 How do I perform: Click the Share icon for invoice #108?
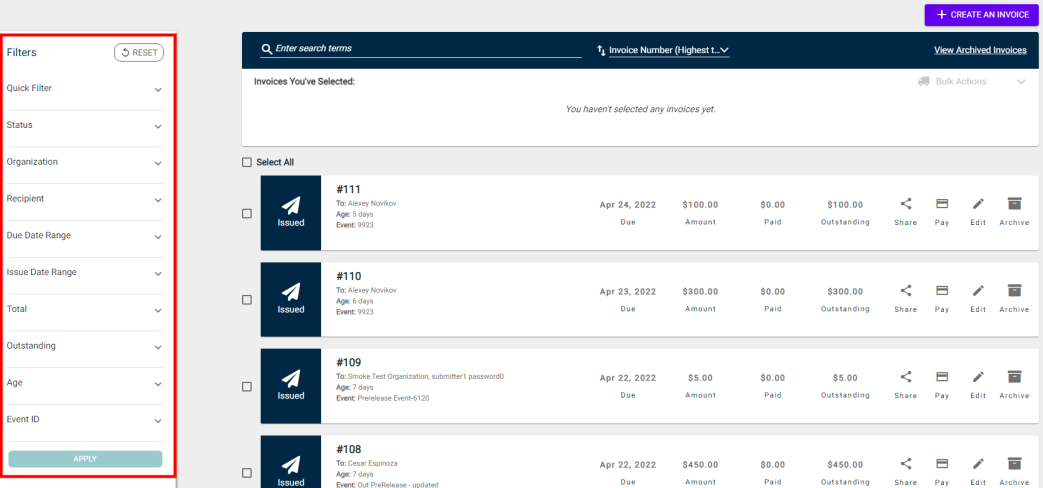pos(905,463)
